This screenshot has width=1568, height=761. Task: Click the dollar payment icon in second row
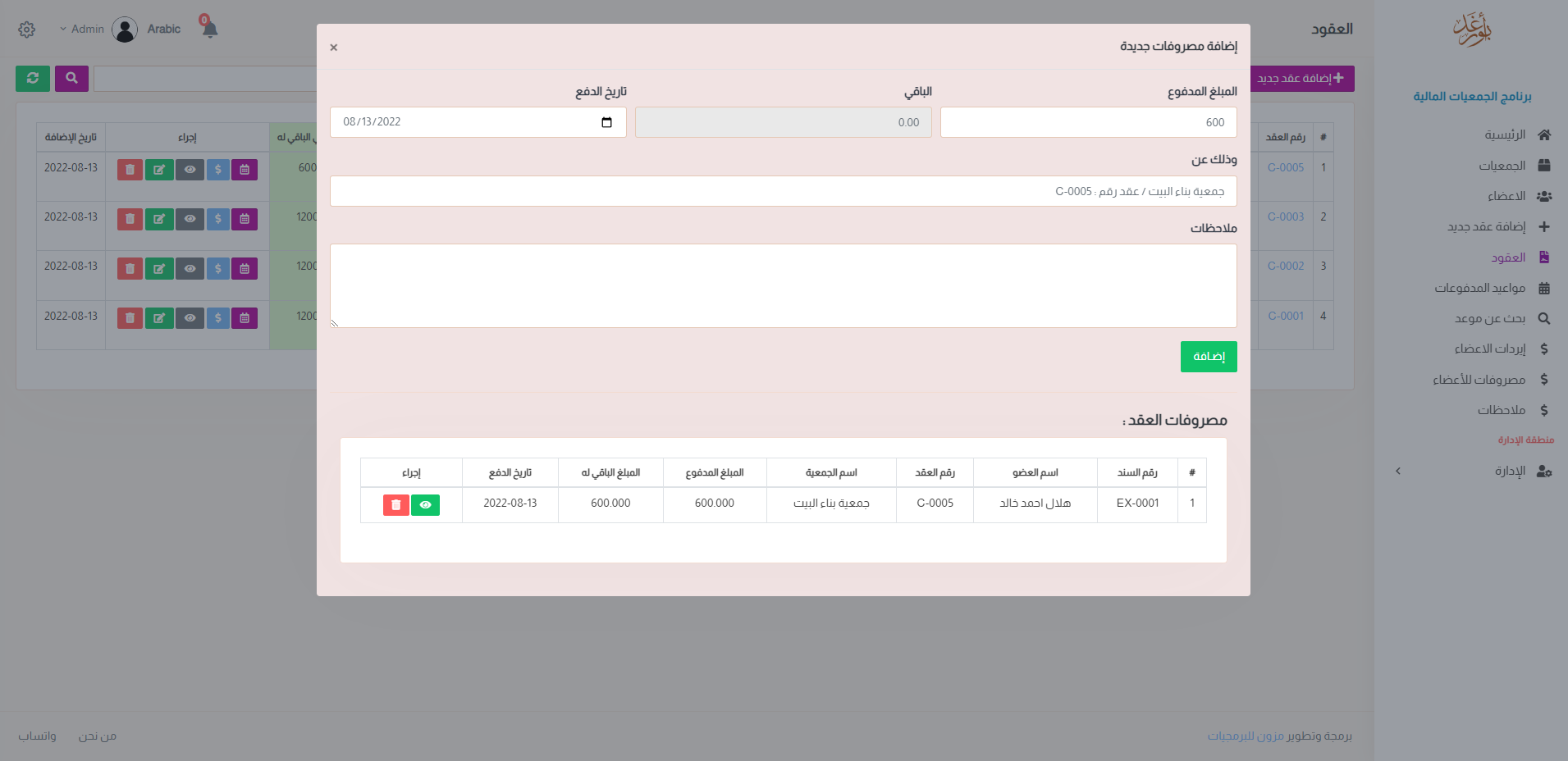click(x=217, y=219)
